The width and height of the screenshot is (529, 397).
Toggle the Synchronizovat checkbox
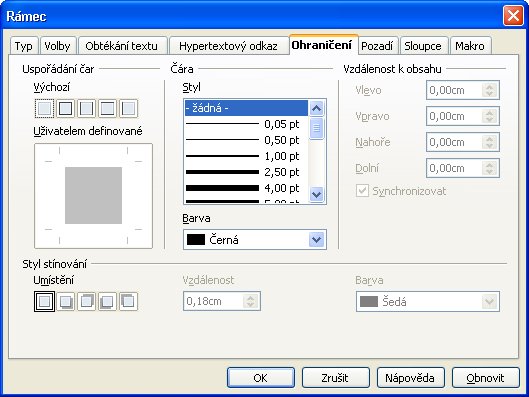pos(362,191)
